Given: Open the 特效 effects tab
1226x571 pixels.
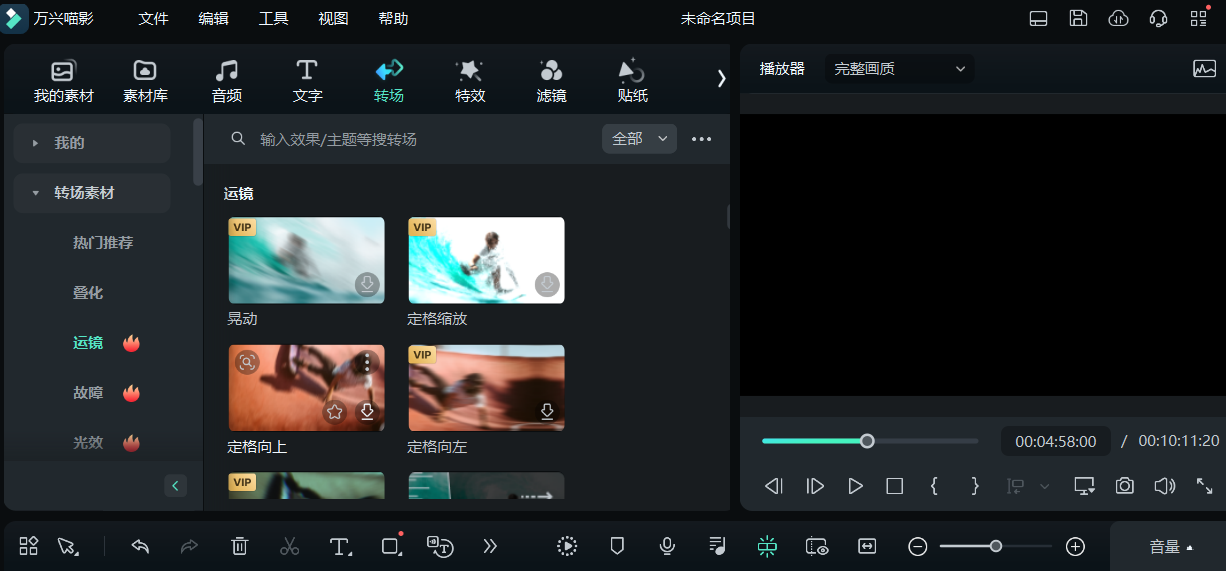Looking at the screenshot, I should point(470,82).
